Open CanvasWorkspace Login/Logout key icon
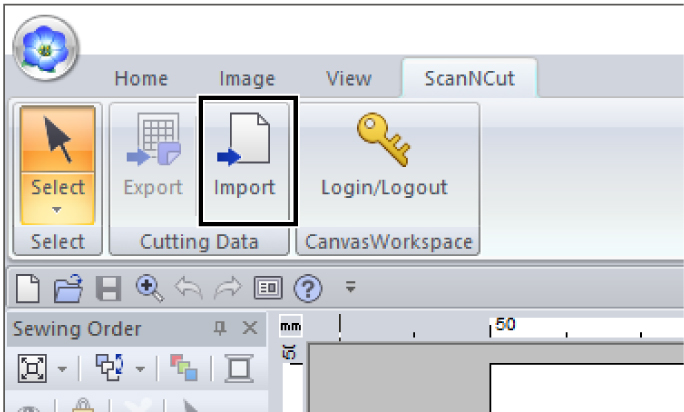The image size is (684, 412). tap(384, 140)
